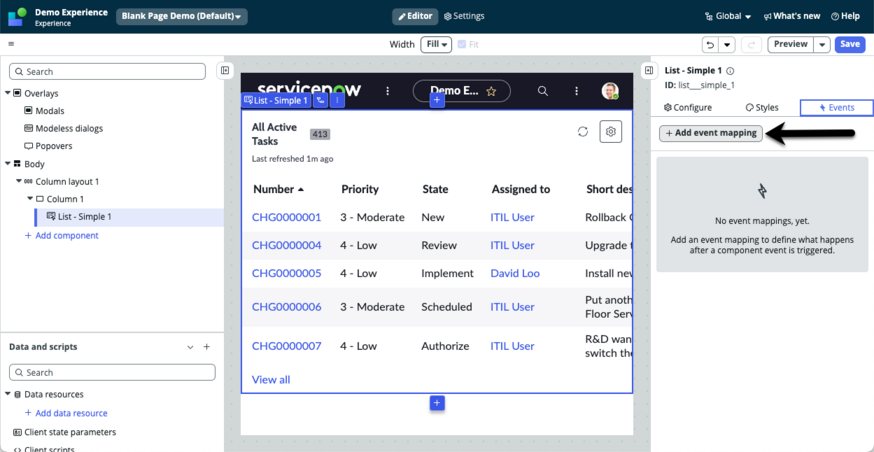Click the undo icon button

[x=710, y=45]
